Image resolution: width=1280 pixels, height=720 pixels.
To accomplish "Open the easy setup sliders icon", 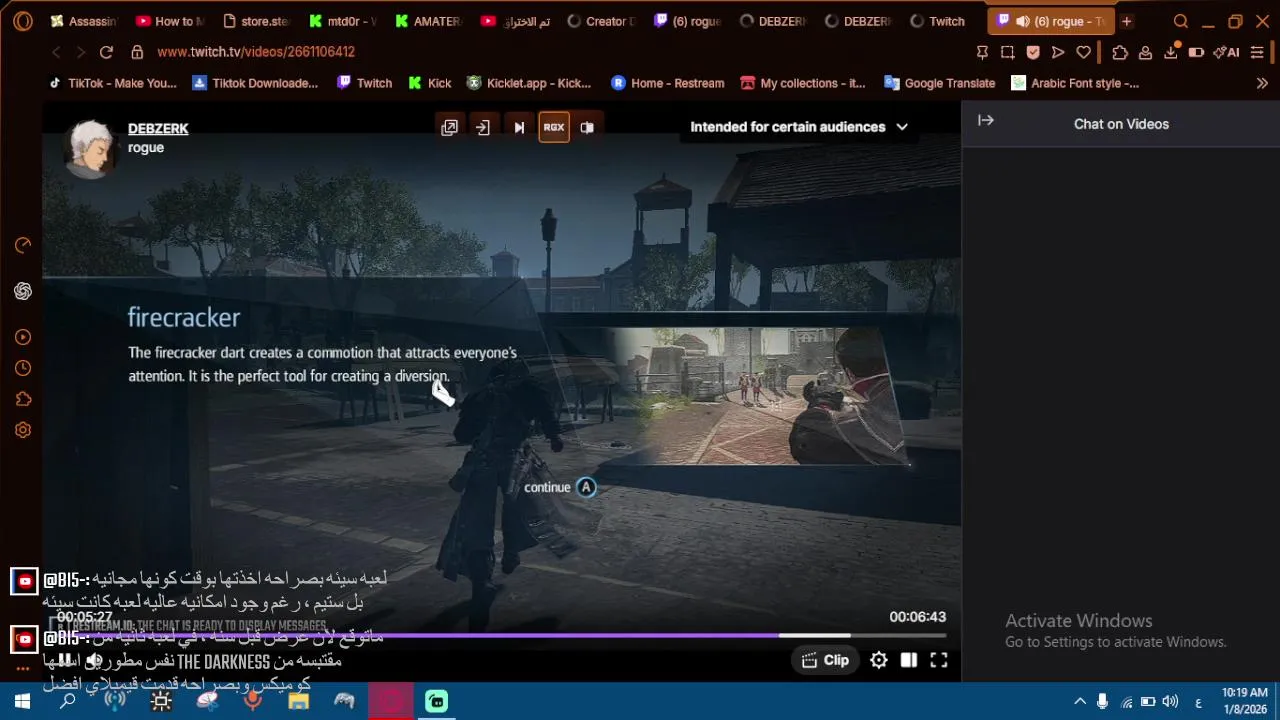I will (1257, 52).
